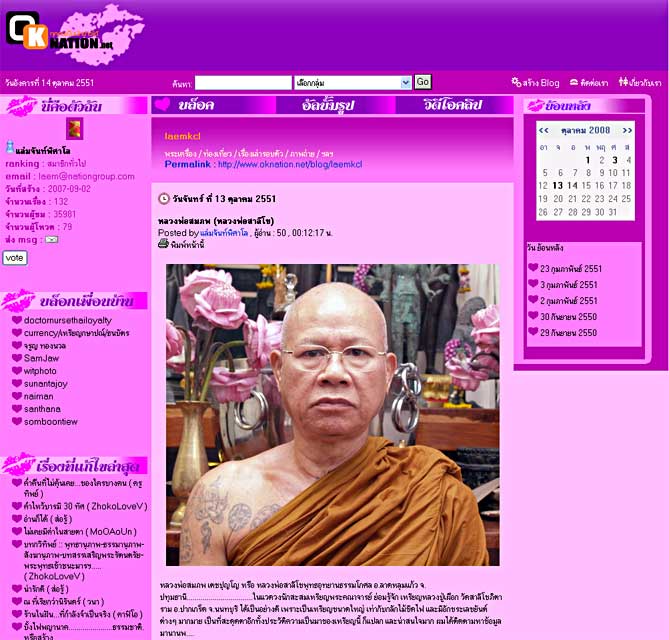The width and height of the screenshot is (669, 640).
Task: Click the people about-us icon
Action: (623, 81)
